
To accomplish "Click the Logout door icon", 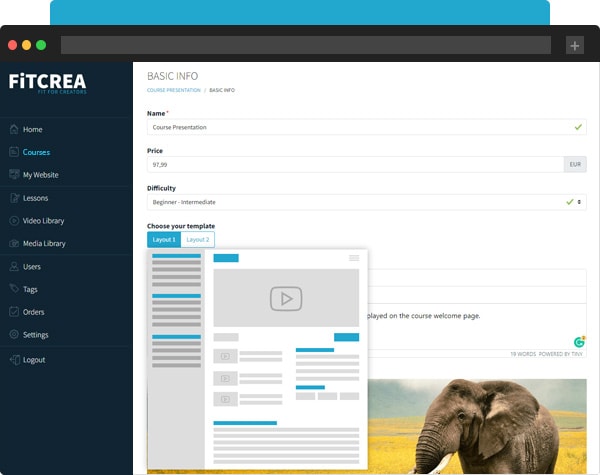I will (x=15, y=360).
